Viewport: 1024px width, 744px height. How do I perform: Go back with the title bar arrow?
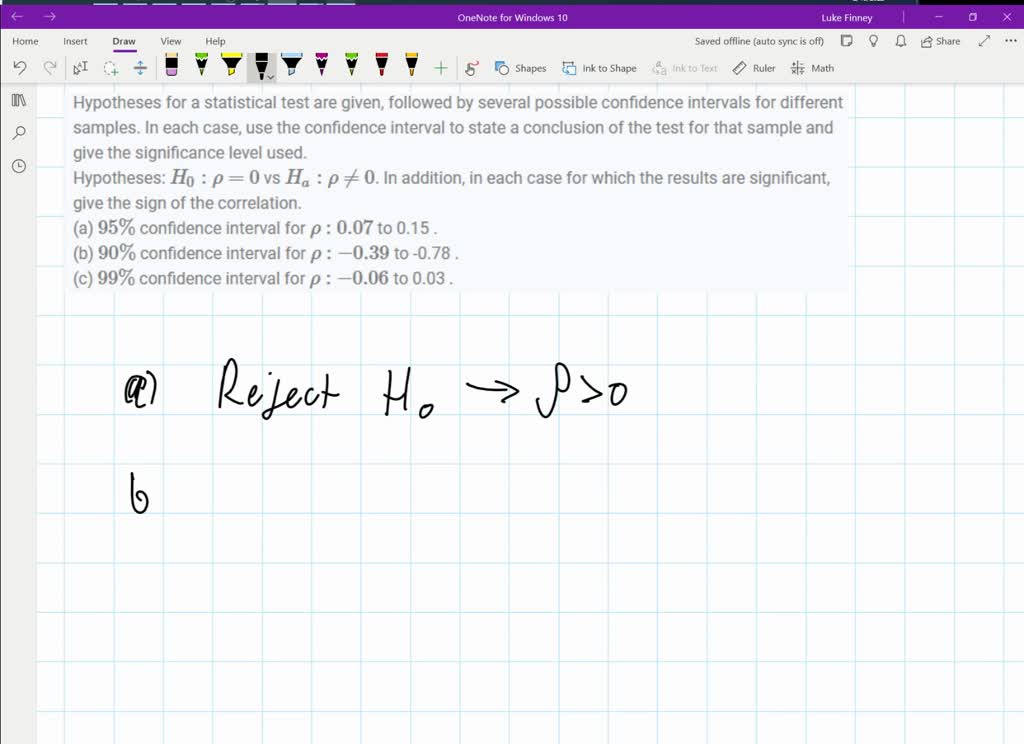[x=18, y=16]
